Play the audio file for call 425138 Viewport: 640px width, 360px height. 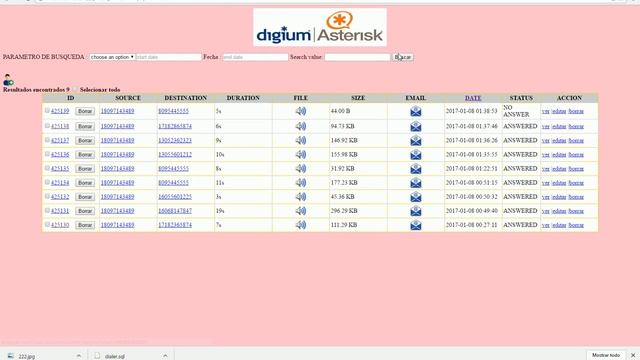301,126
